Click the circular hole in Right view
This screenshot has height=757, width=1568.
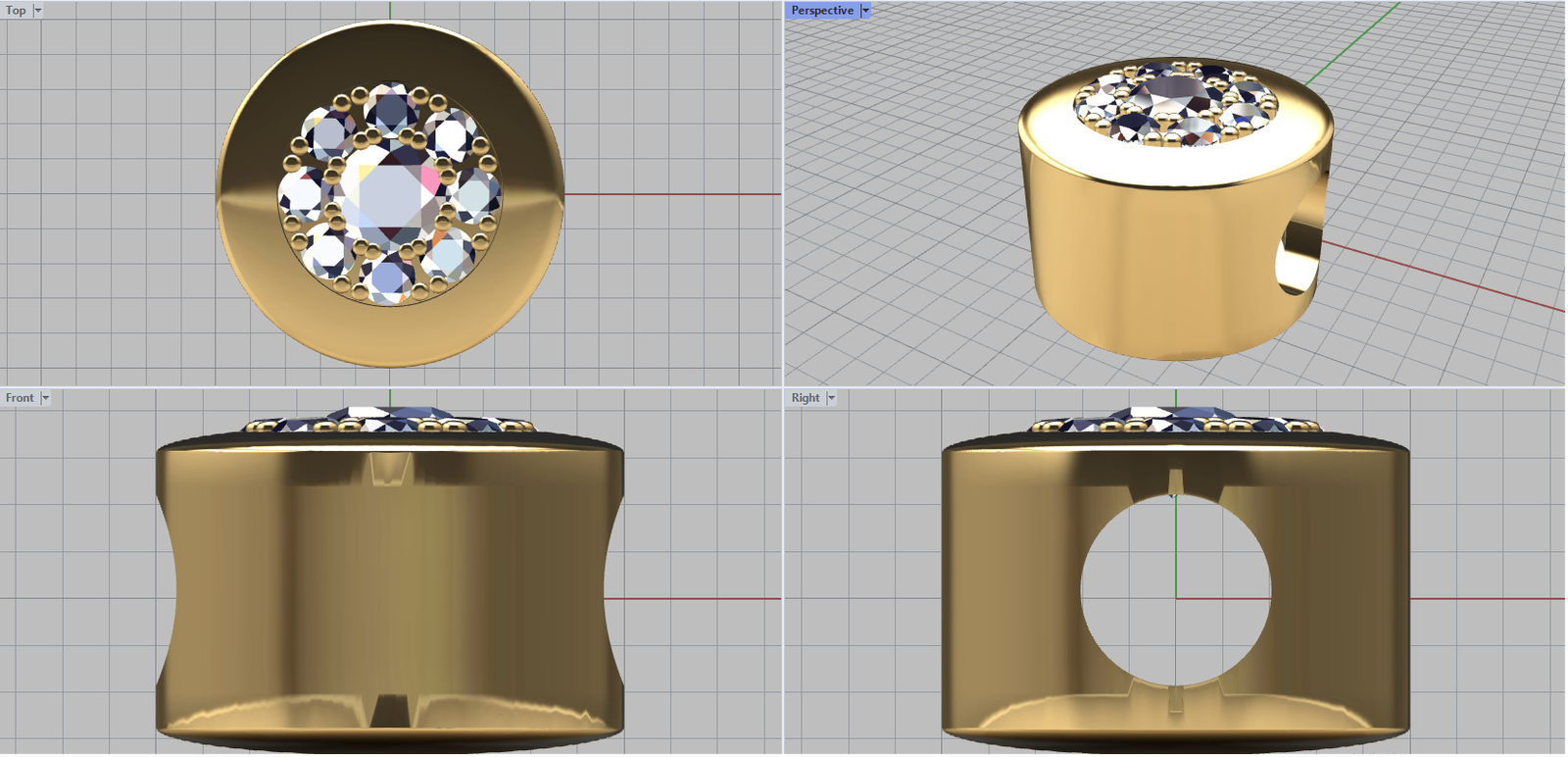tap(1176, 588)
